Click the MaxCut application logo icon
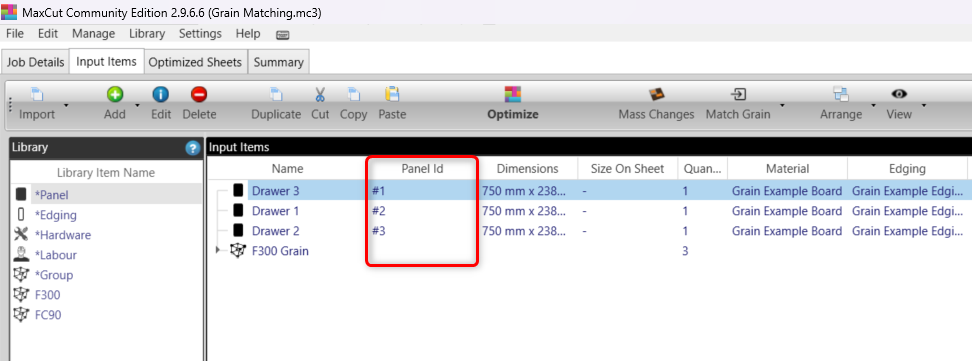The width and height of the screenshot is (972, 361). (9, 12)
